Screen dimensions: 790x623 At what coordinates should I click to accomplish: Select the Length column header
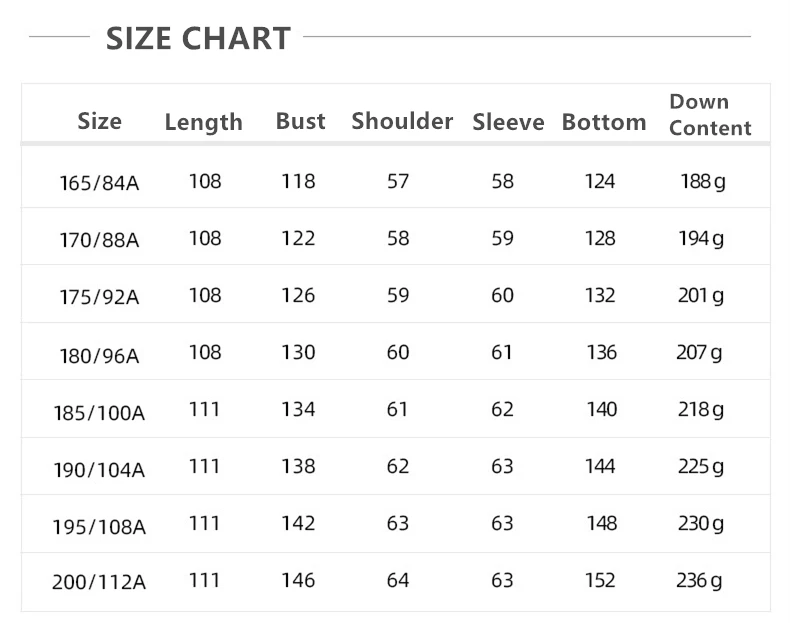204,122
